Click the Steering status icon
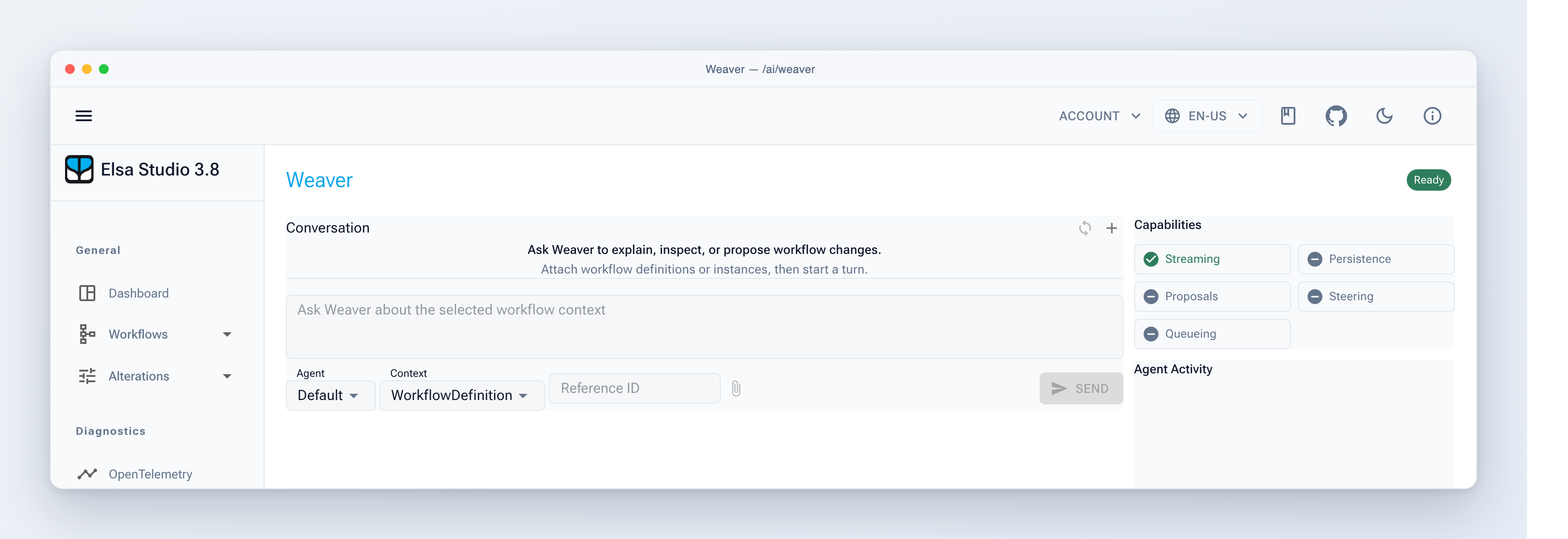1568x539 pixels. point(1315,296)
